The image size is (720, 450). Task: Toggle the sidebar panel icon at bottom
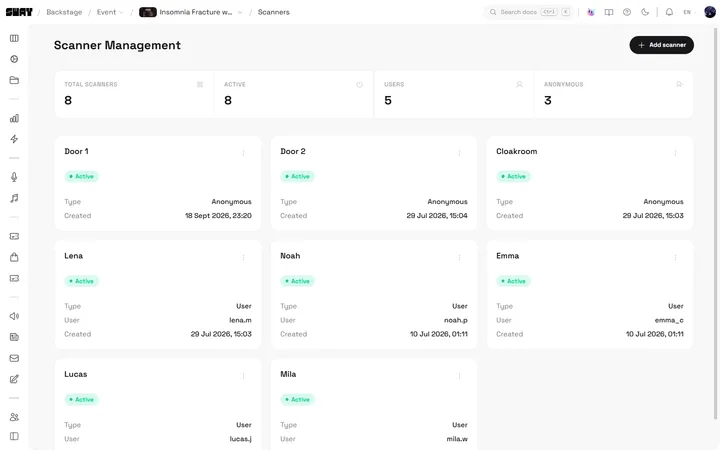(x=14, y=436)
